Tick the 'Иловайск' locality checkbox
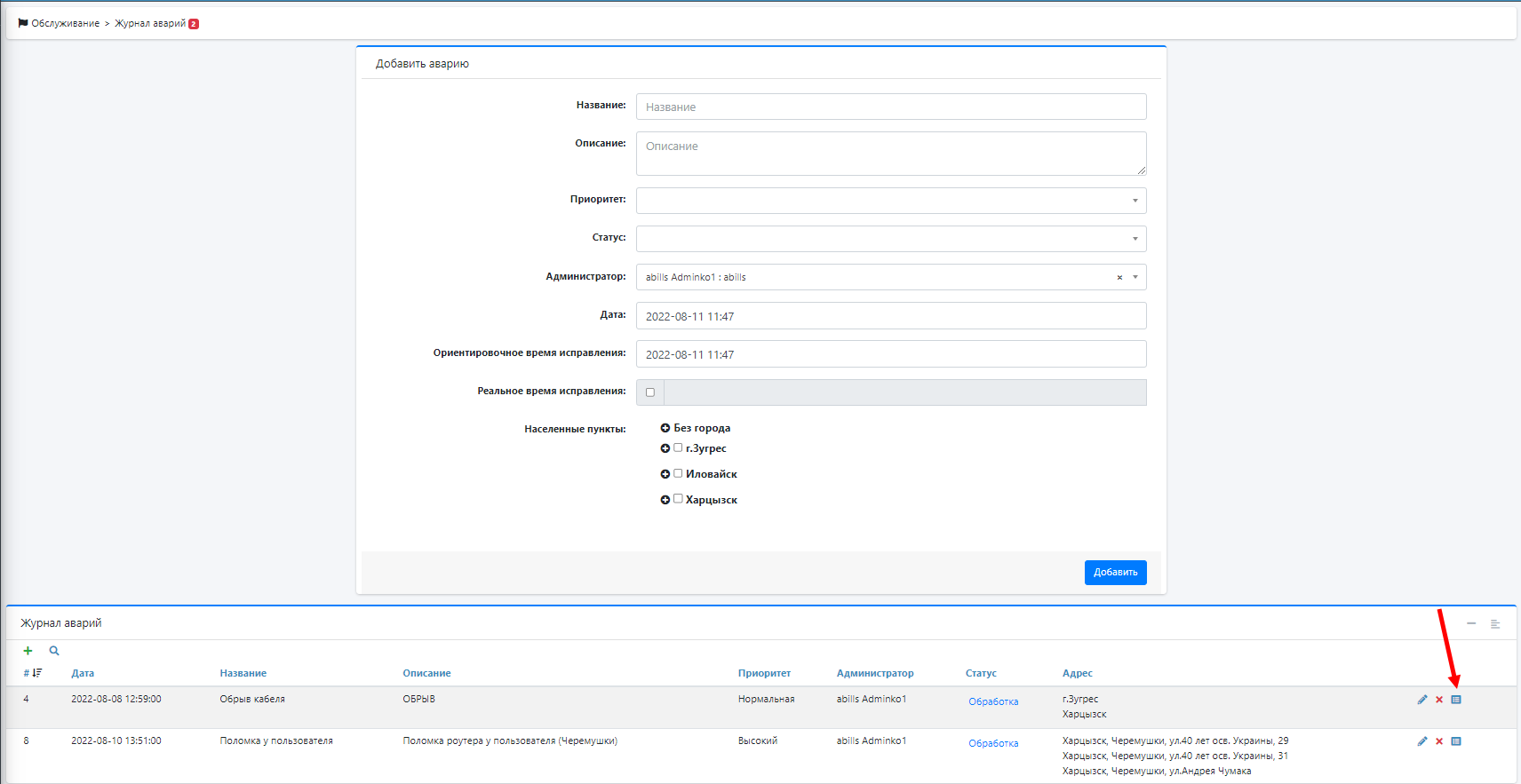The width and height of the screenshot is (1521, 784). point(678,473)
